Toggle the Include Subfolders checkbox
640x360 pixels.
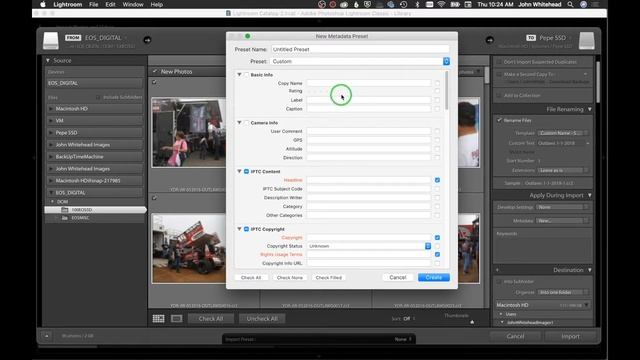tap(98, 98)
